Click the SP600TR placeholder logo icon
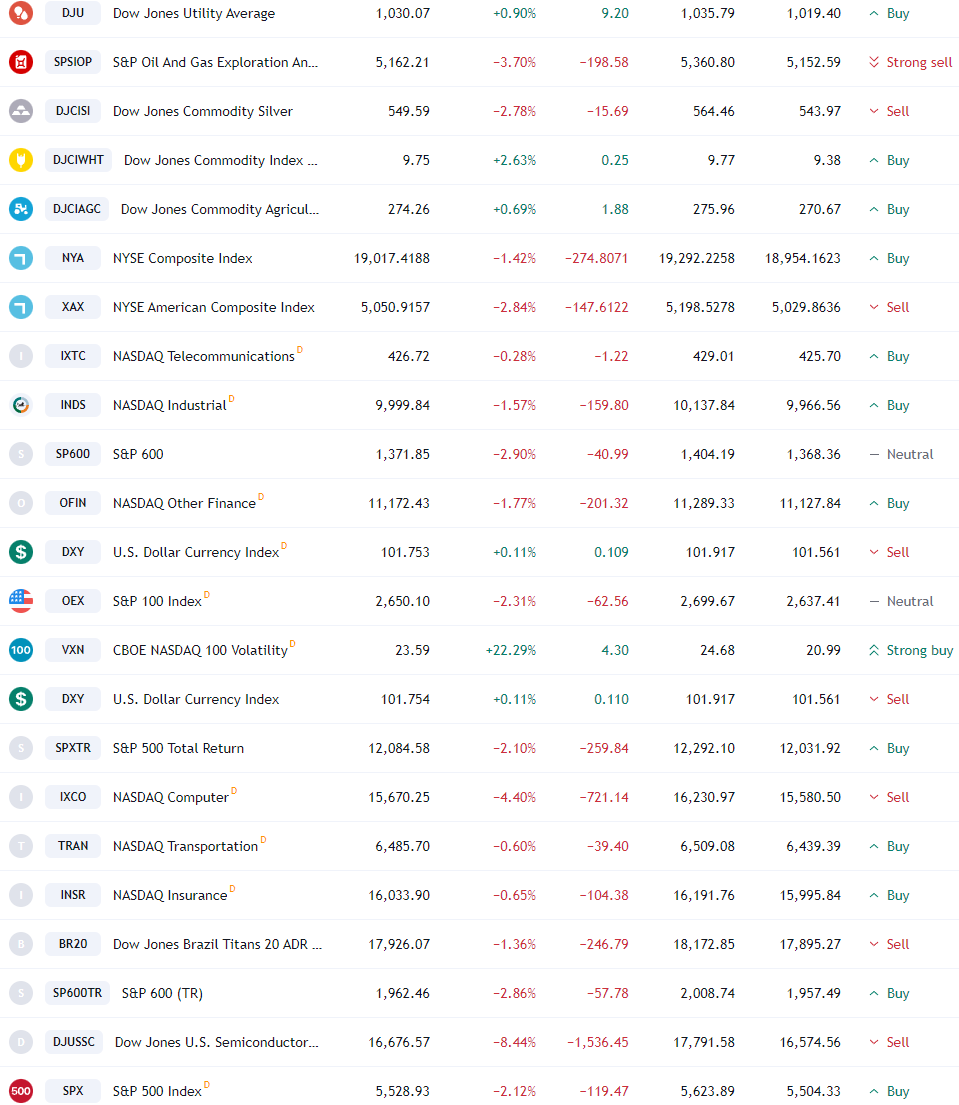Screen dimensions: 959x1105 (x=21, y=993)
